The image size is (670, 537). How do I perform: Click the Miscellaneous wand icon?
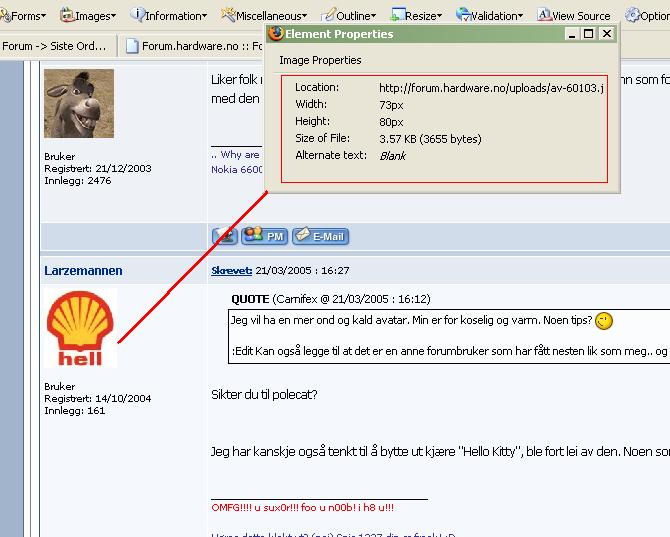[x=228, y=15]
